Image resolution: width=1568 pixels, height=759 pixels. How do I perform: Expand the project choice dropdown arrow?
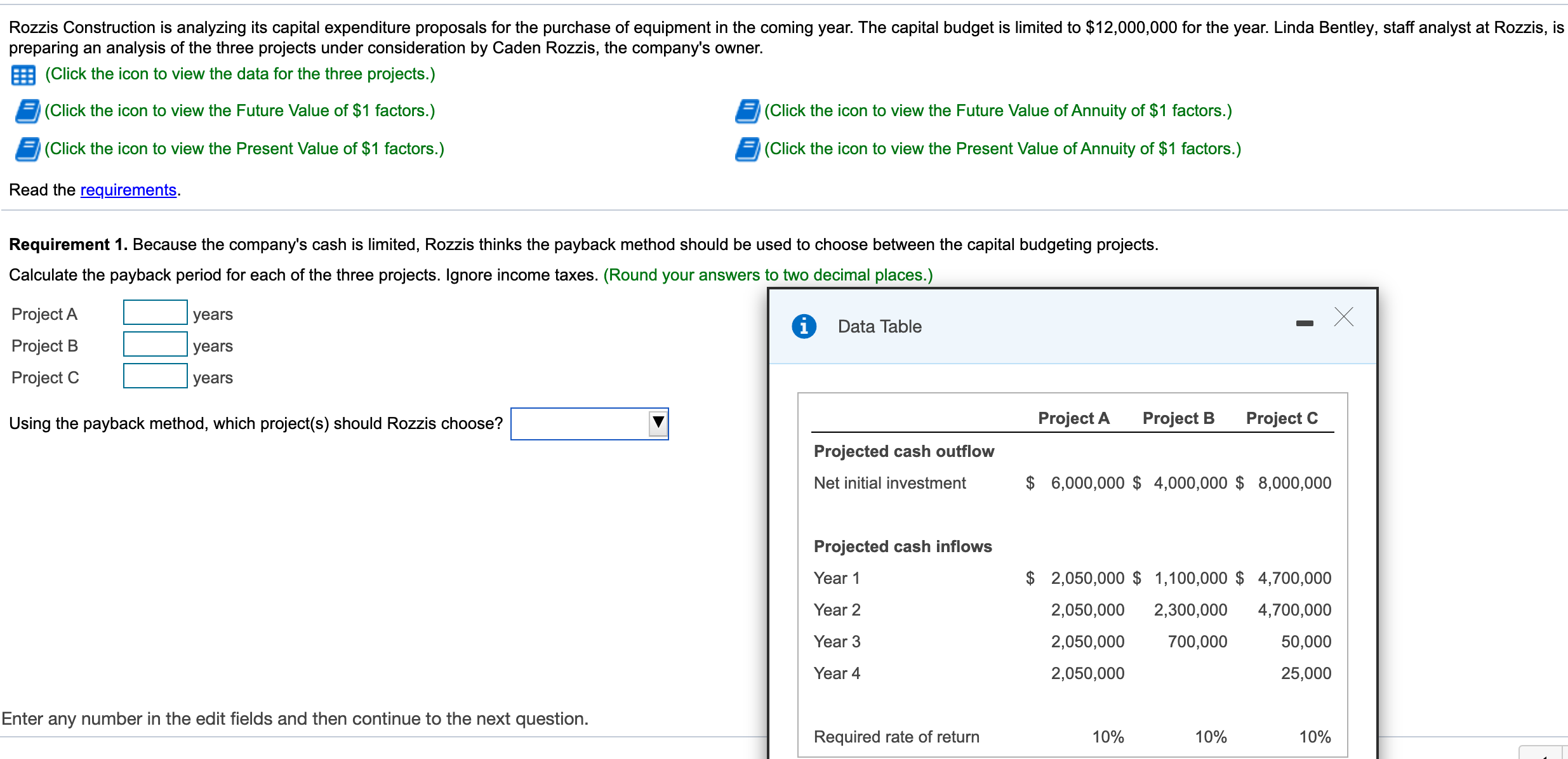(x=658, y=423)
